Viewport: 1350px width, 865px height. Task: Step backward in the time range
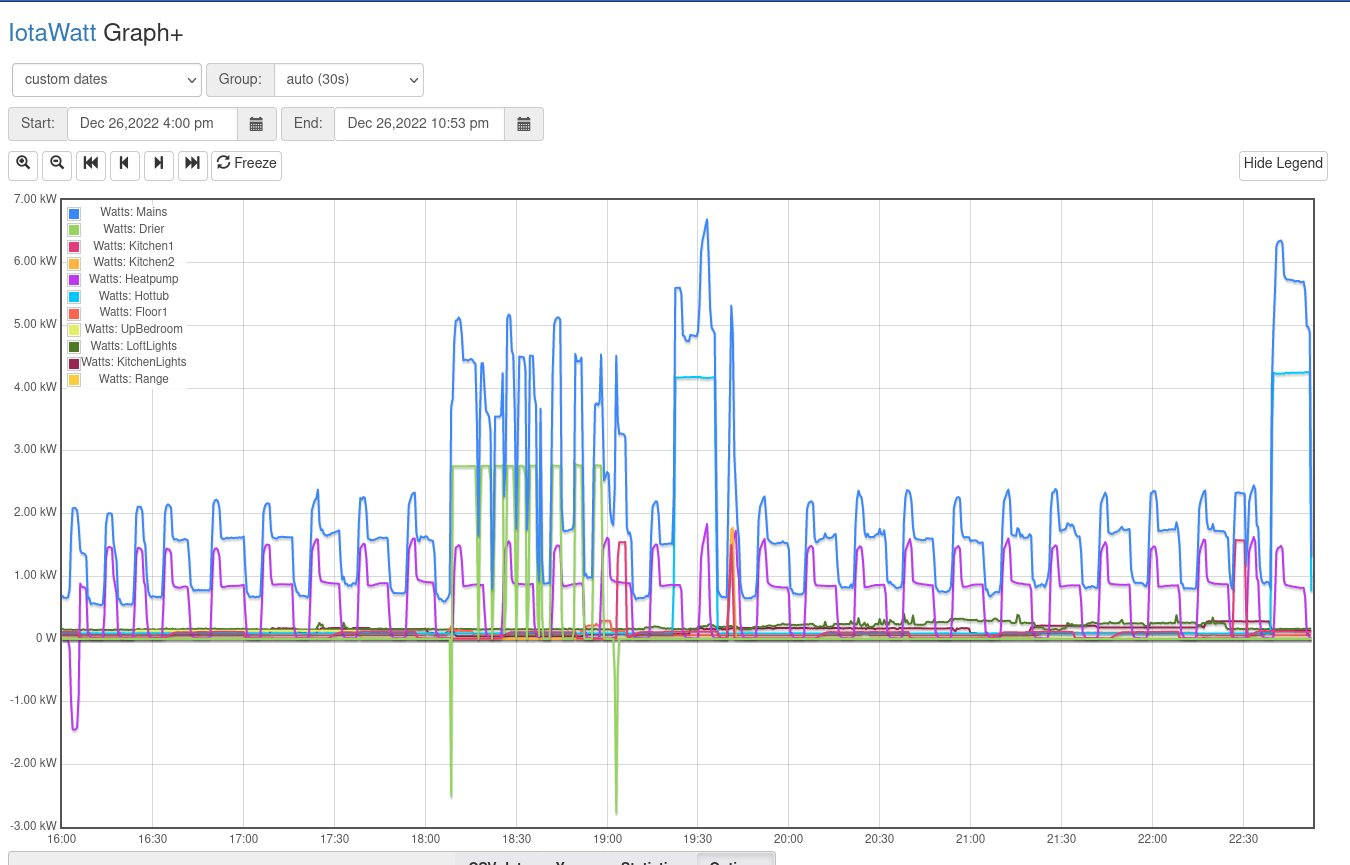125,164
